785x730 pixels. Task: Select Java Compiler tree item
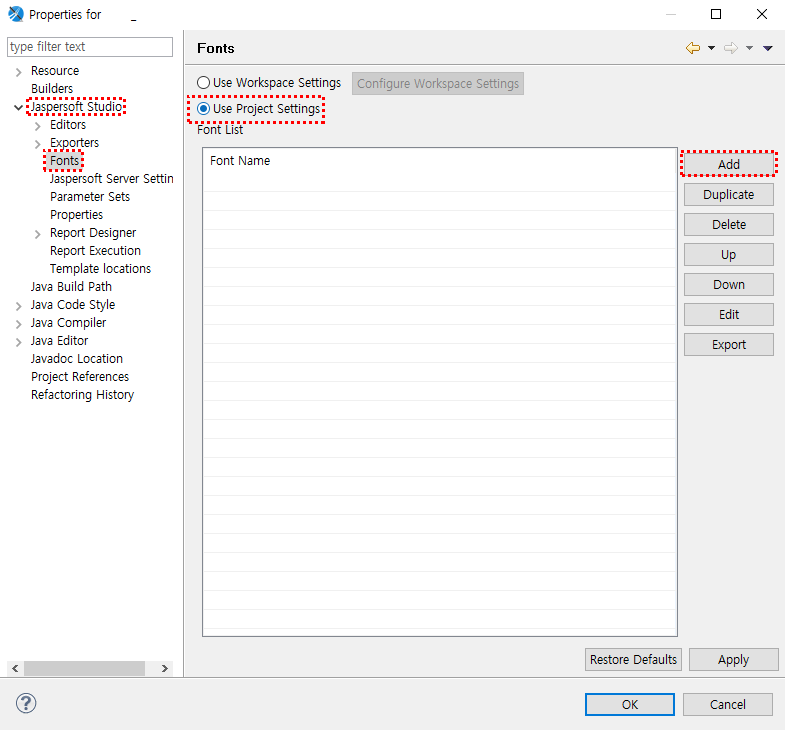(x=69, y=323)
